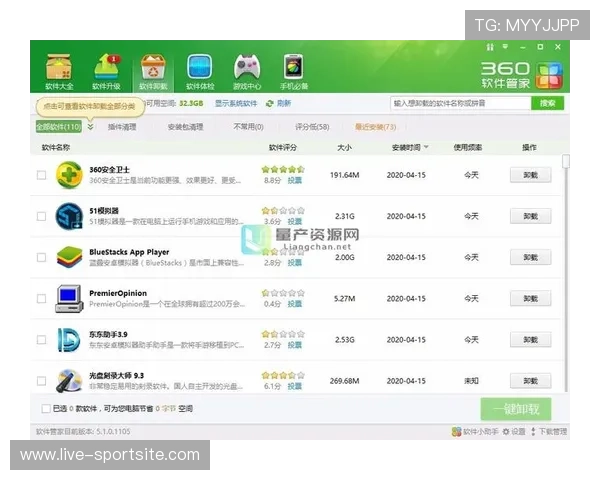Click 投票 link for PremierOpinion
The height and width of the screenshot is (480, 600).
(x=295, y=304)
